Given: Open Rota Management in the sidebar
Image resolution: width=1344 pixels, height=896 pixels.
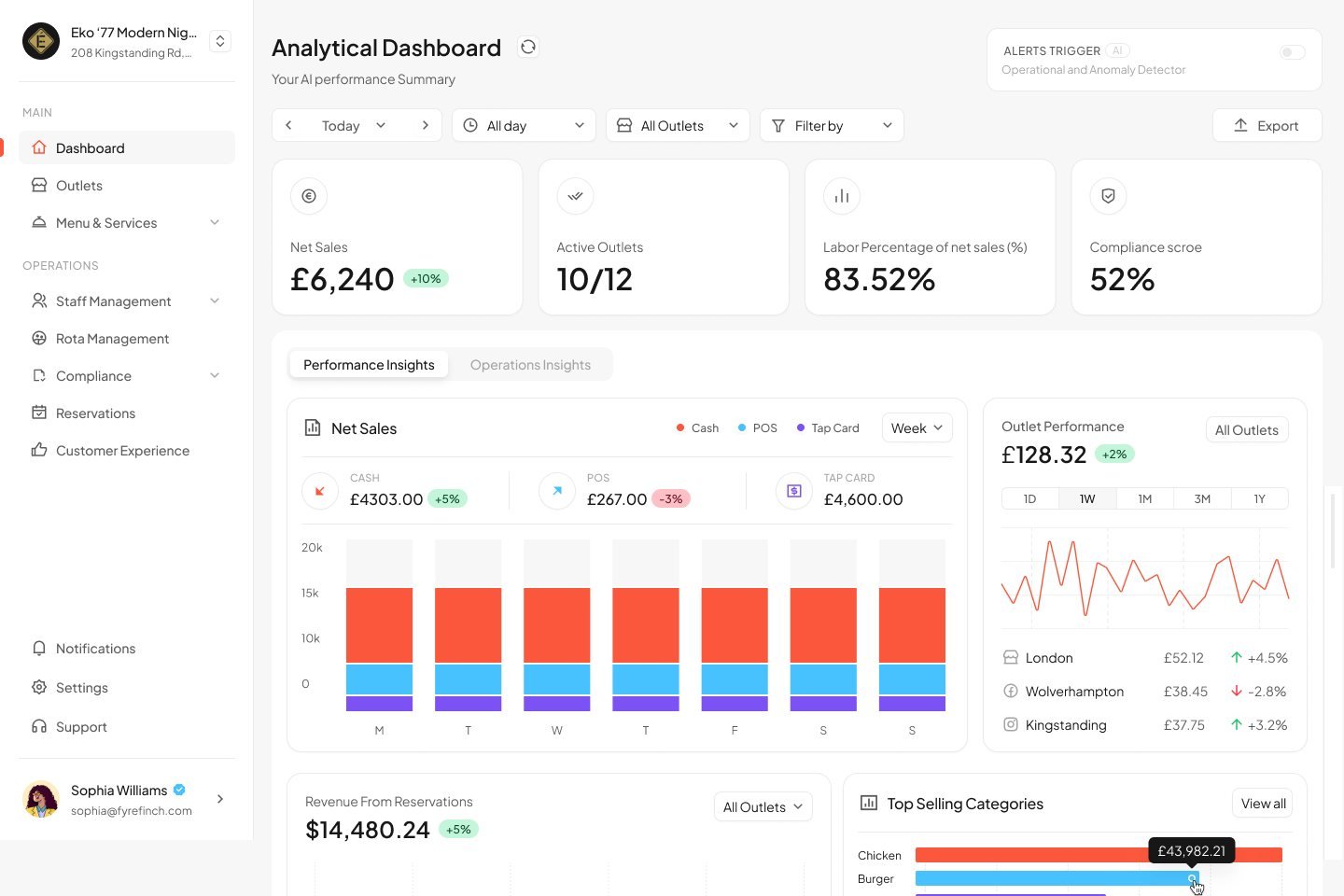Looking at the screenshot, I should coord(127,338).
